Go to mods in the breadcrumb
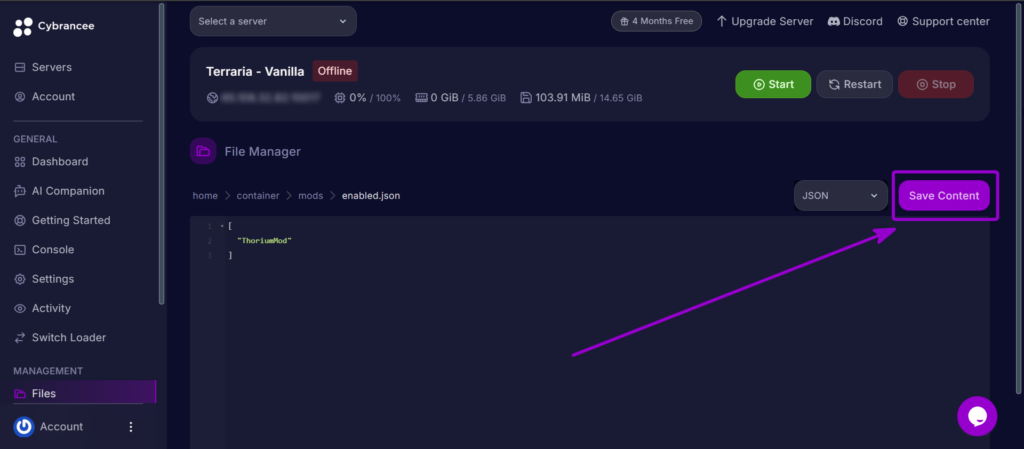This screenshot has height=449, width=1024. pyautogui.click(x=311, y=196)
